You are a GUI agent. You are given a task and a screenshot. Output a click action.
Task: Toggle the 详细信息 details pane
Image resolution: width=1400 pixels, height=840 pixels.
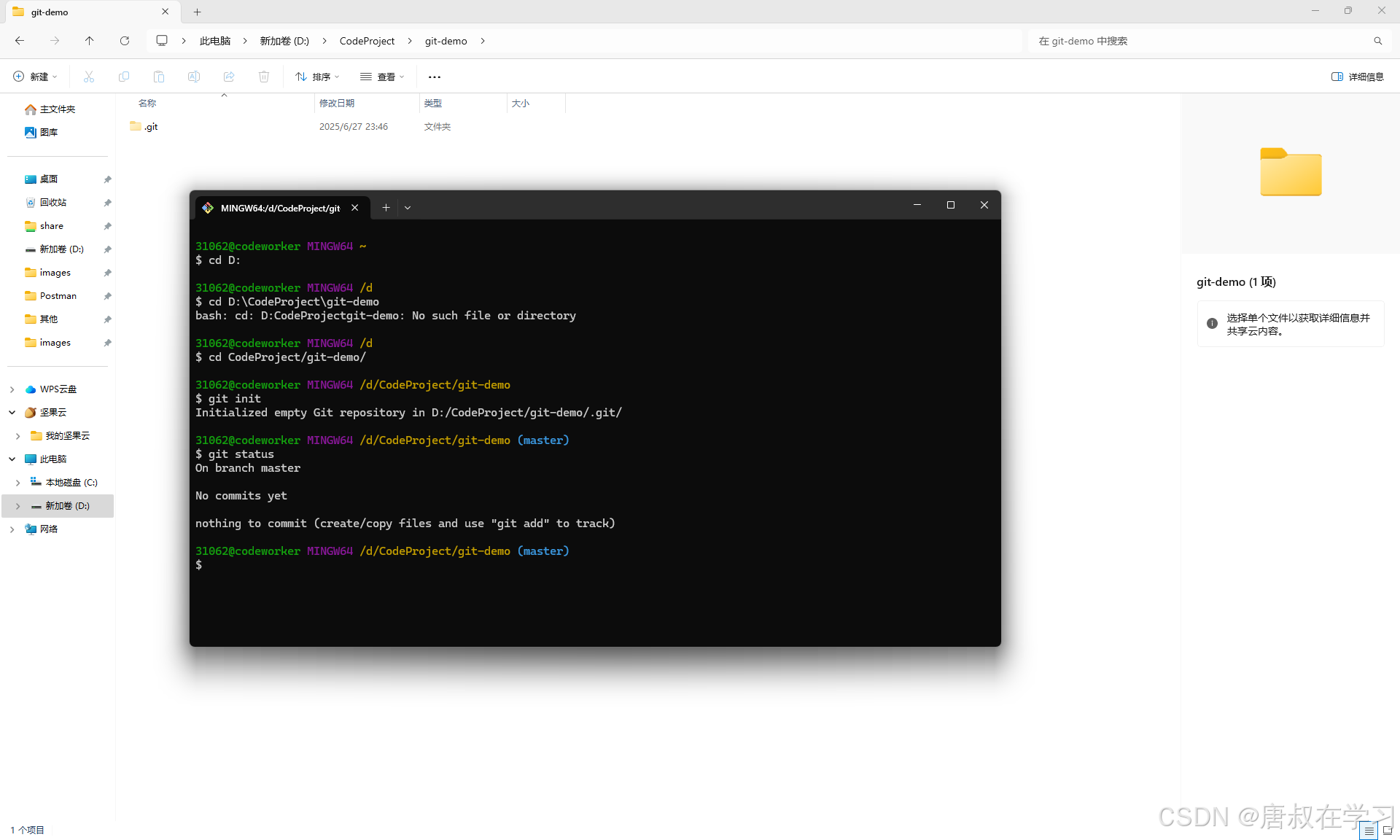1357,77
